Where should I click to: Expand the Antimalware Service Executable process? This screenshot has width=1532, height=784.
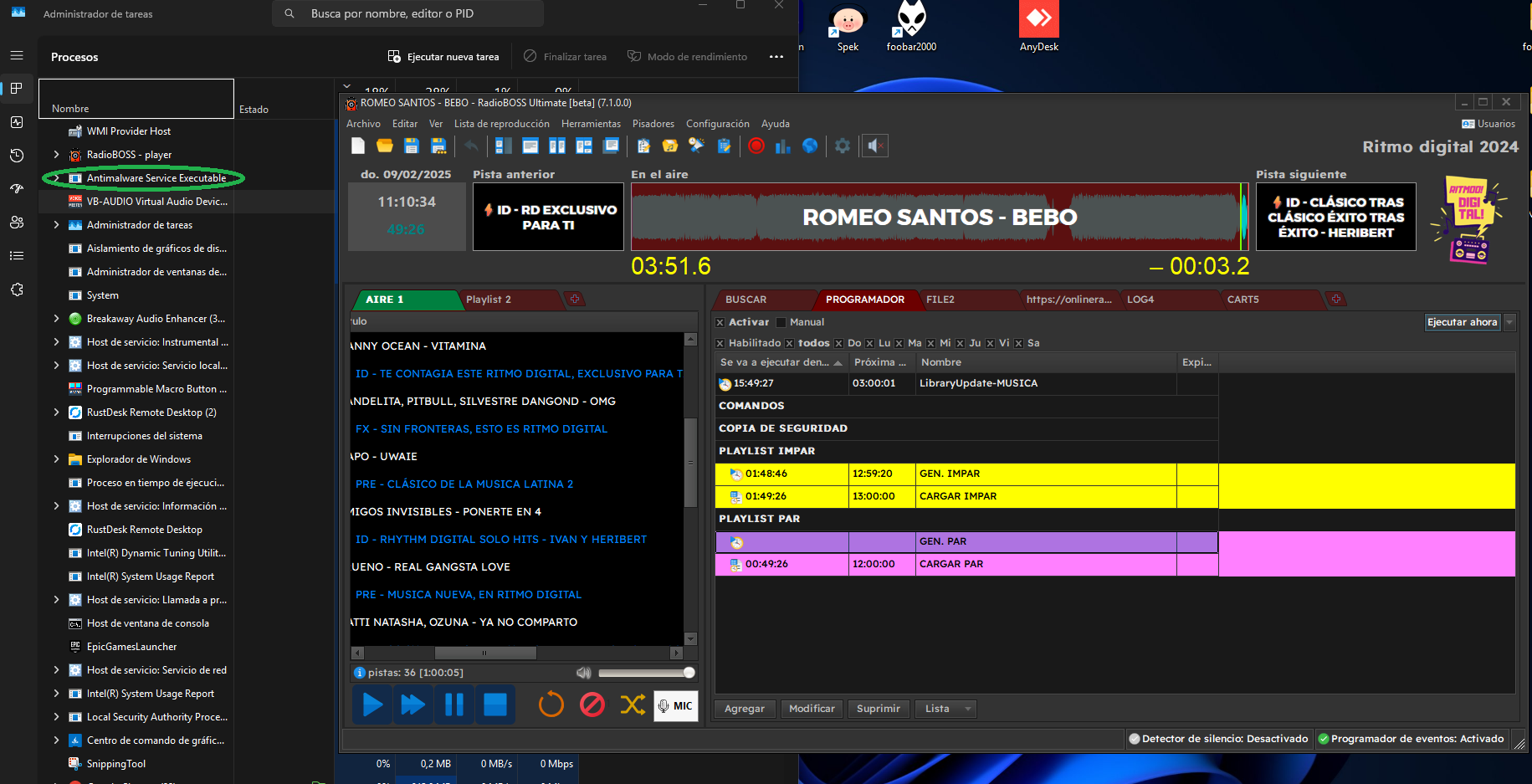coord(56,178)
